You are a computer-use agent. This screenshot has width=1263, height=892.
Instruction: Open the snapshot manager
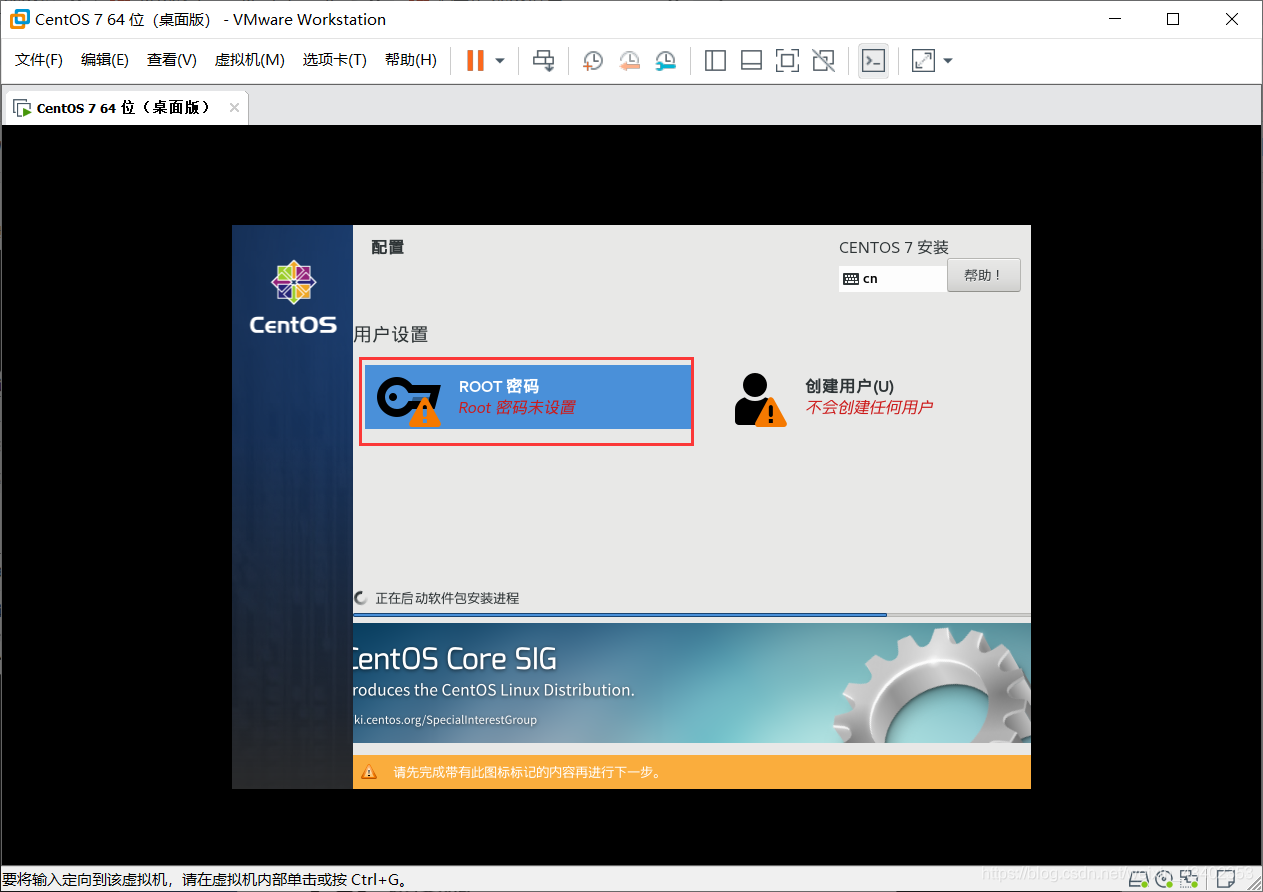click(x=665, y=61)
